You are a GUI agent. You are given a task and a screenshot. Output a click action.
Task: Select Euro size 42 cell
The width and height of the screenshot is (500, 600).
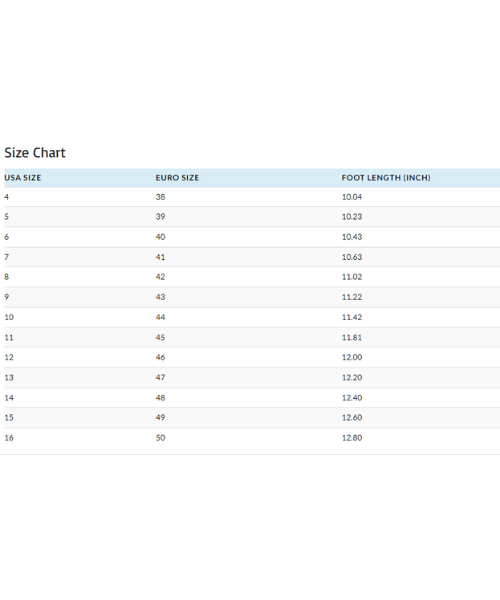point(160,277)
